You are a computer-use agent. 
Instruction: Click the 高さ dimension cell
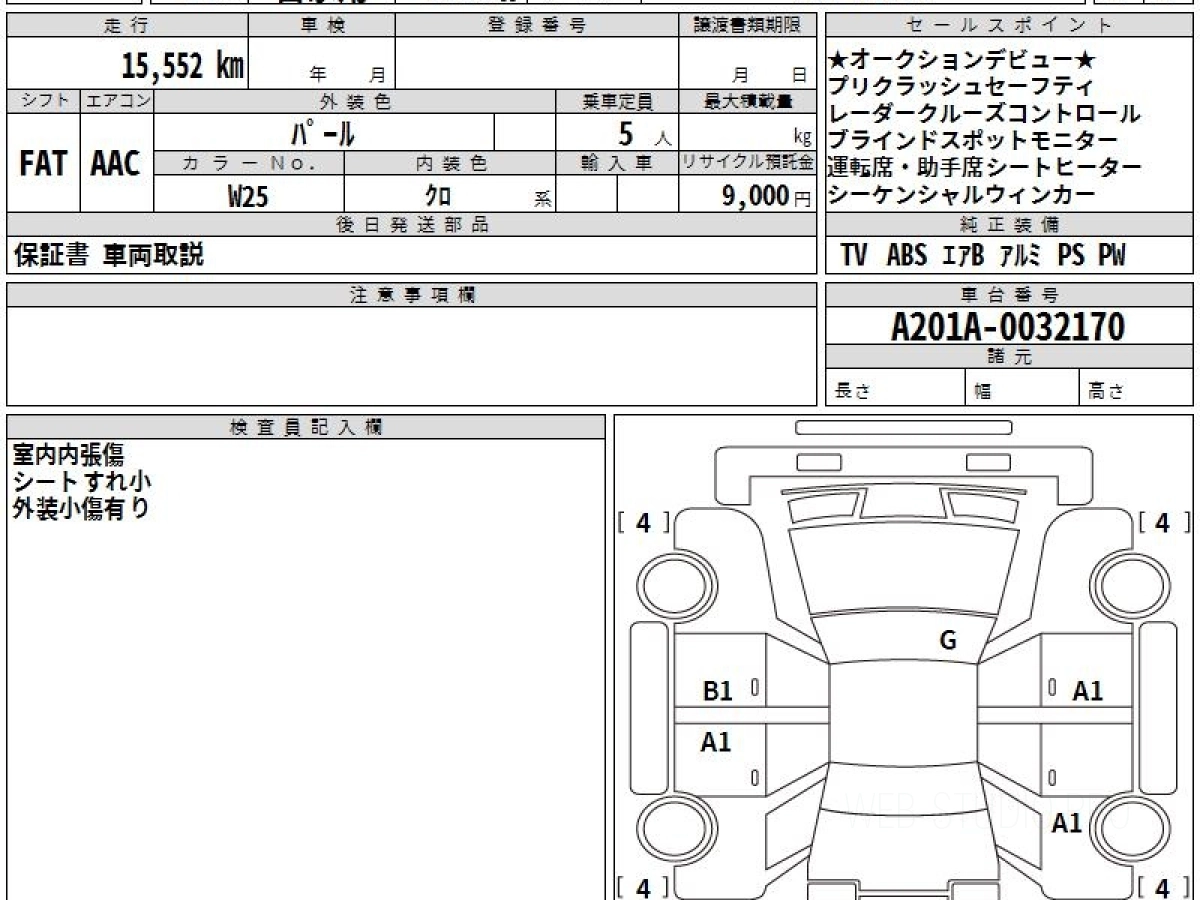point(1137,388)
